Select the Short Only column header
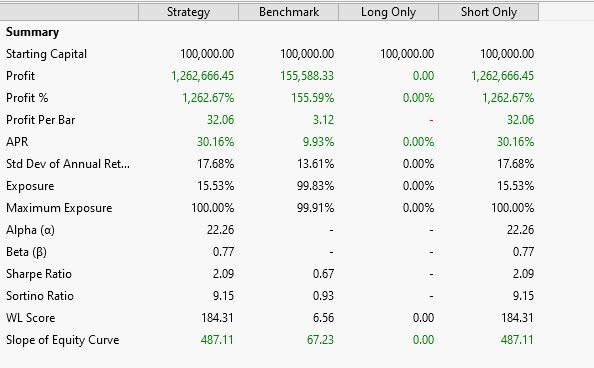Screen dimensions: 594x368 [489, 12]
